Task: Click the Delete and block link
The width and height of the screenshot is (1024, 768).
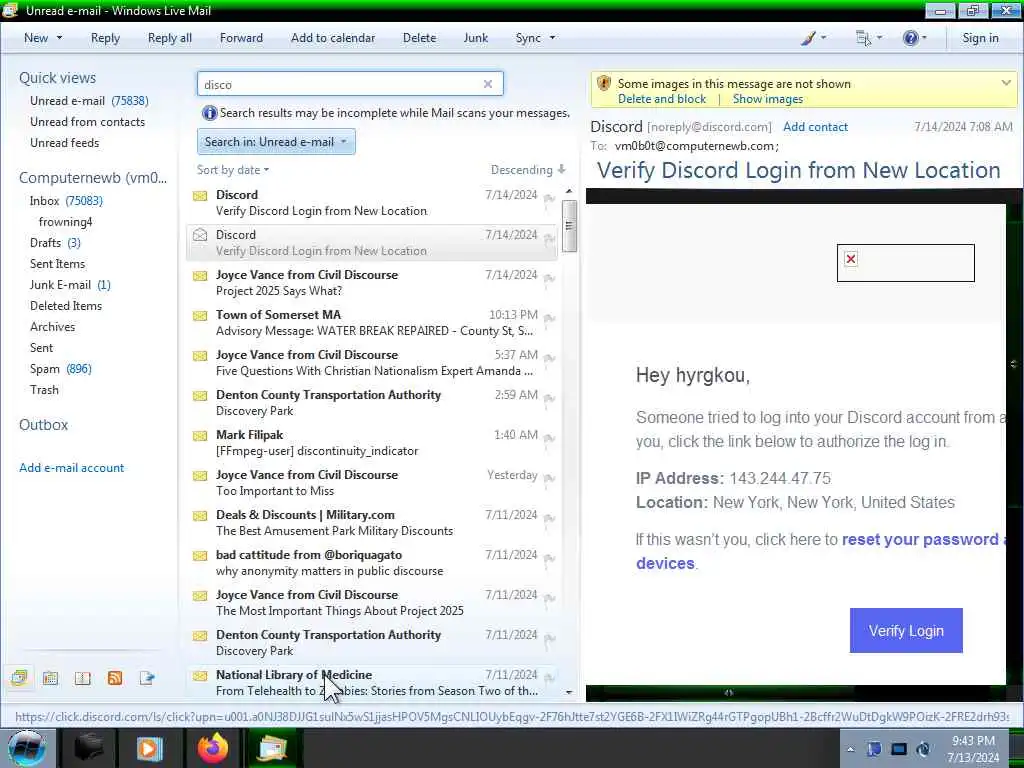Action: point(662,99)
